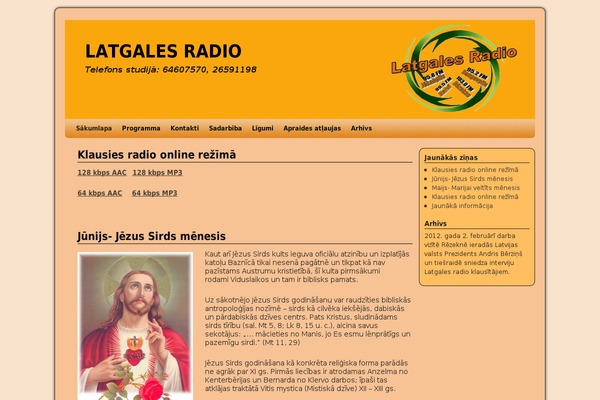
Task: Open the 128 kbps MP3 stream link
Action: point(157,173)
